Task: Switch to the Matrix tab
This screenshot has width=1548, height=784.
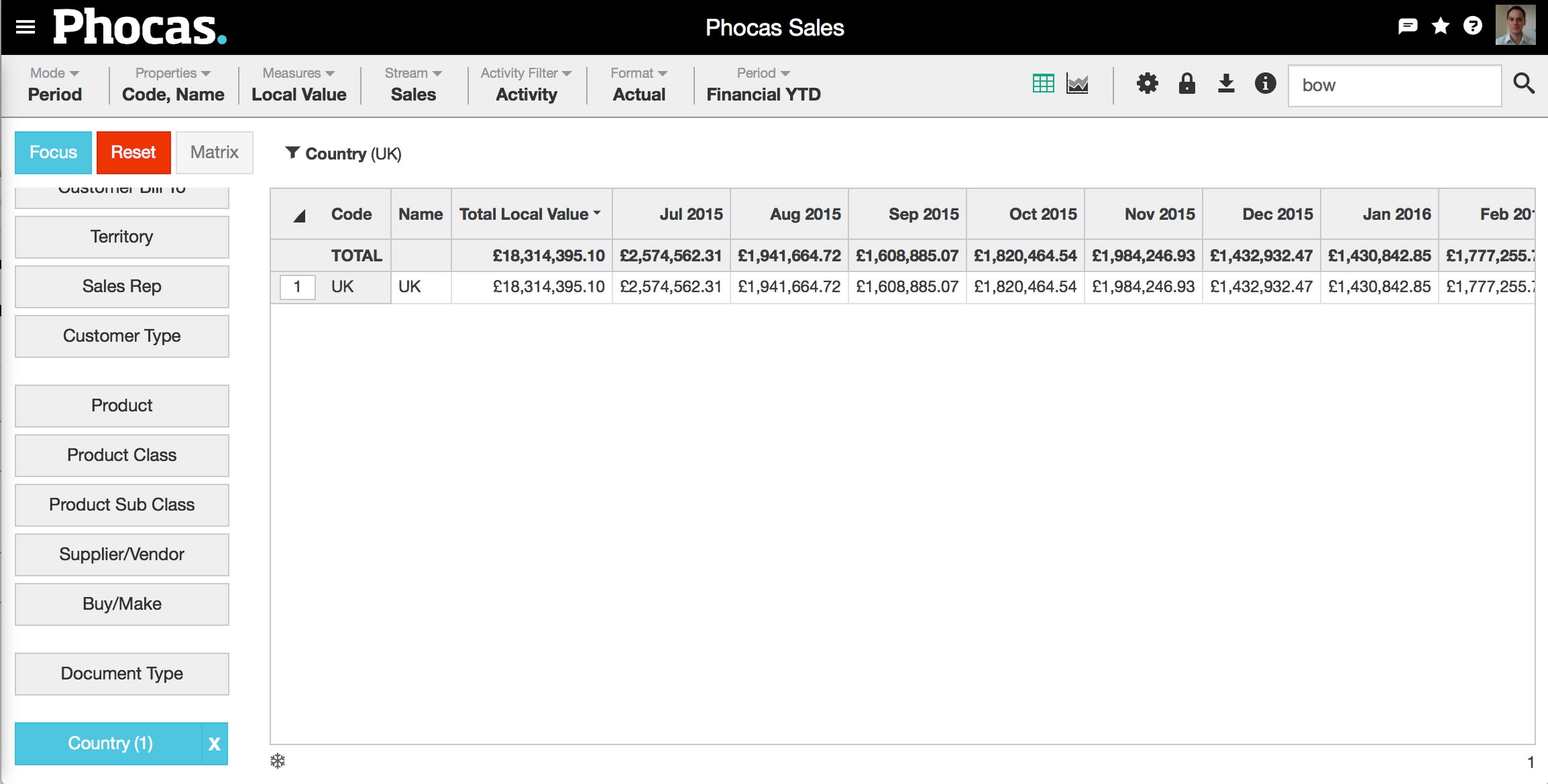Action: (x=214, y=153)
